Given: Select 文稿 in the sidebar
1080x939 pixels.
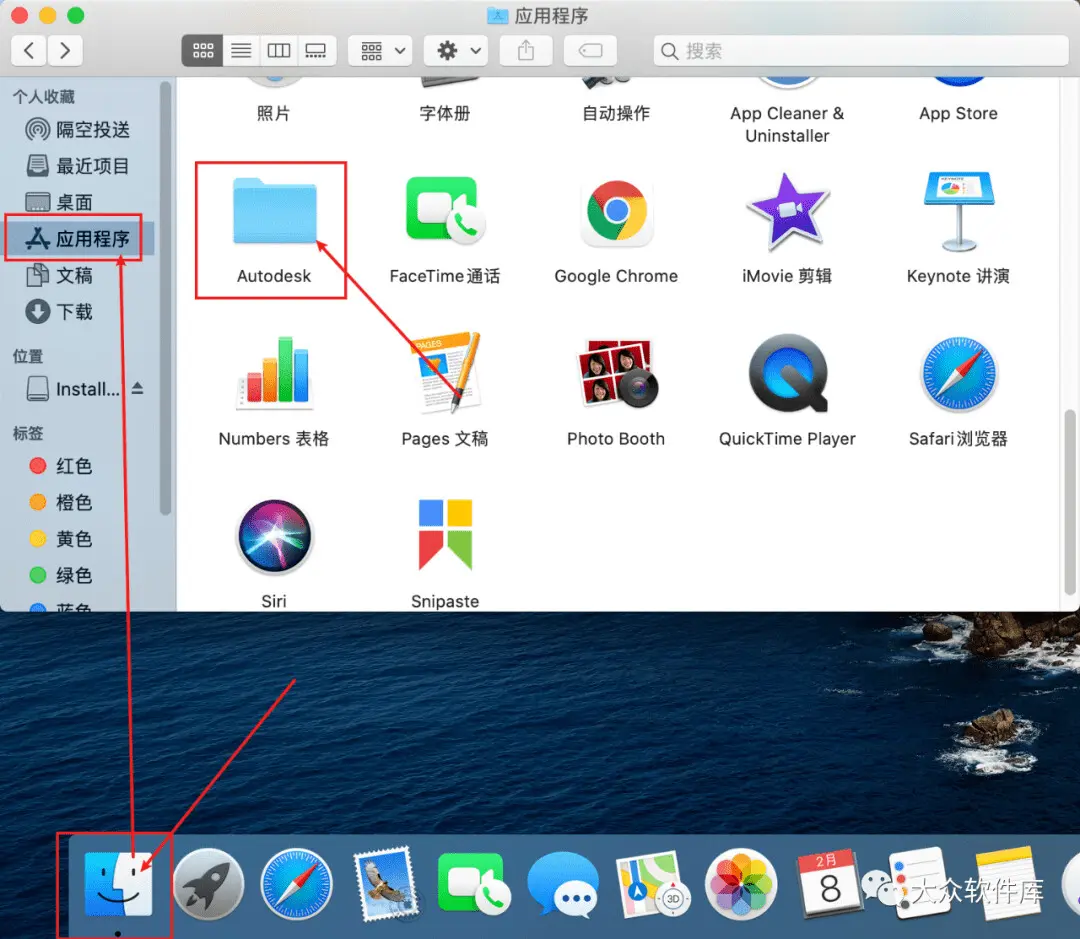Looking at the screenshot, I should coord(78,276).
